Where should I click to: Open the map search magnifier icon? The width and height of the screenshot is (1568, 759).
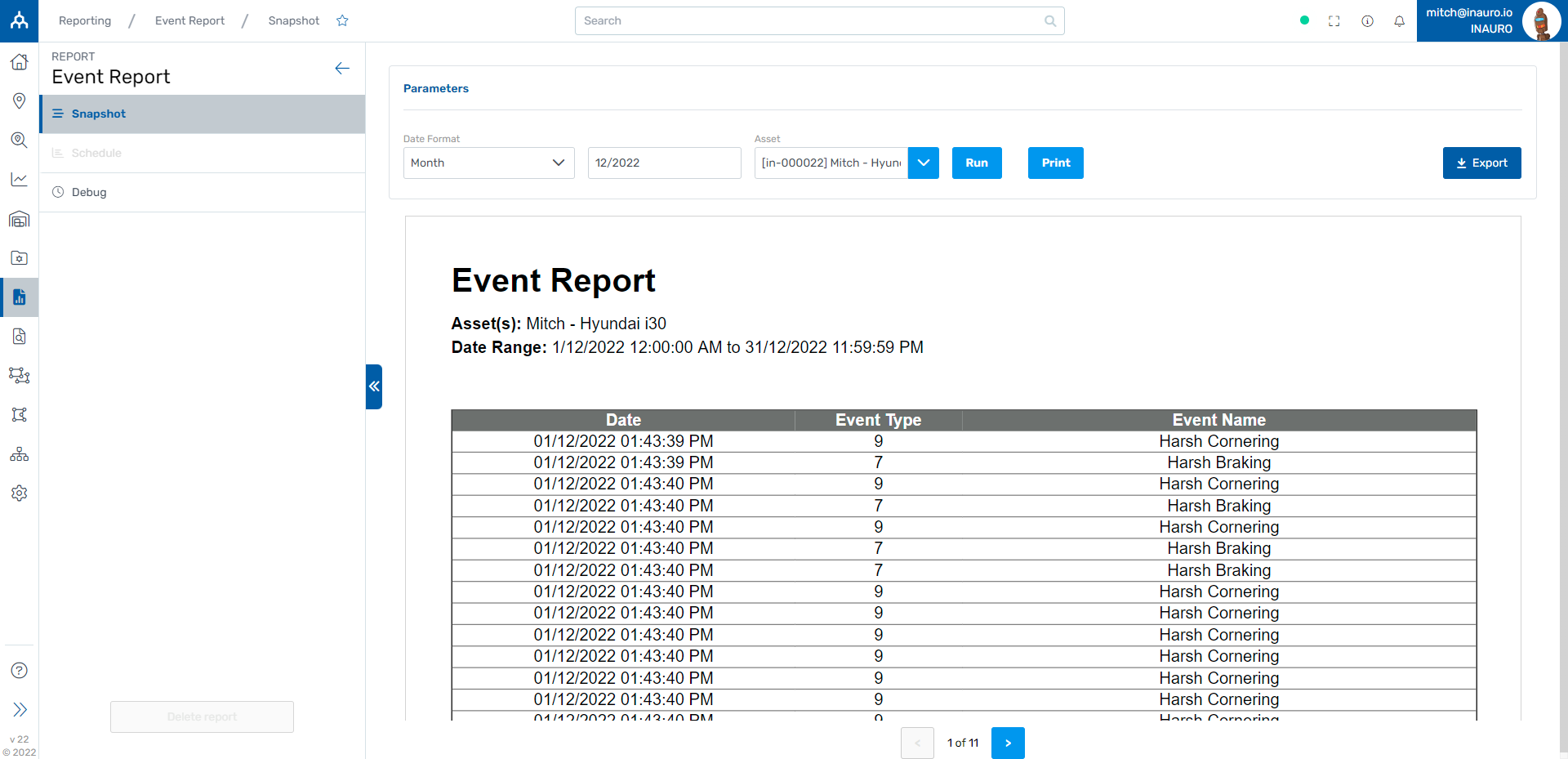pyautogui.click(x=19, y=140)
